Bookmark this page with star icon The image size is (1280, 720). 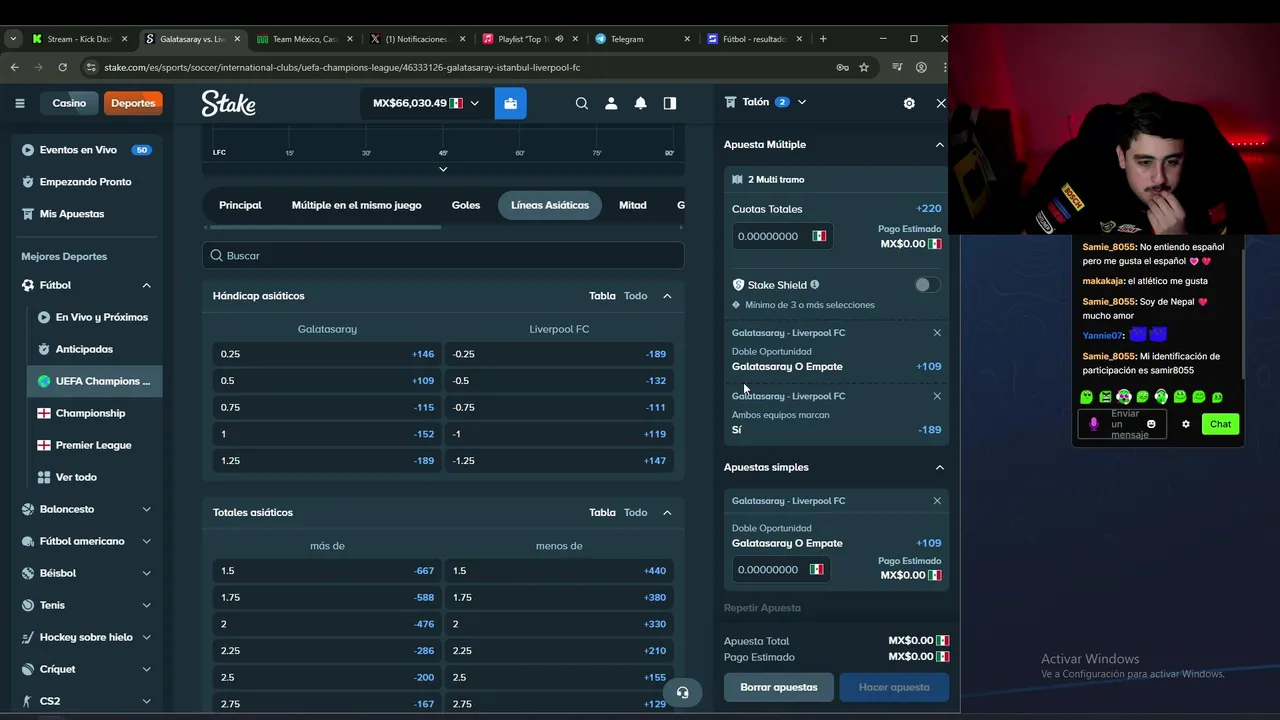(864, 67)
